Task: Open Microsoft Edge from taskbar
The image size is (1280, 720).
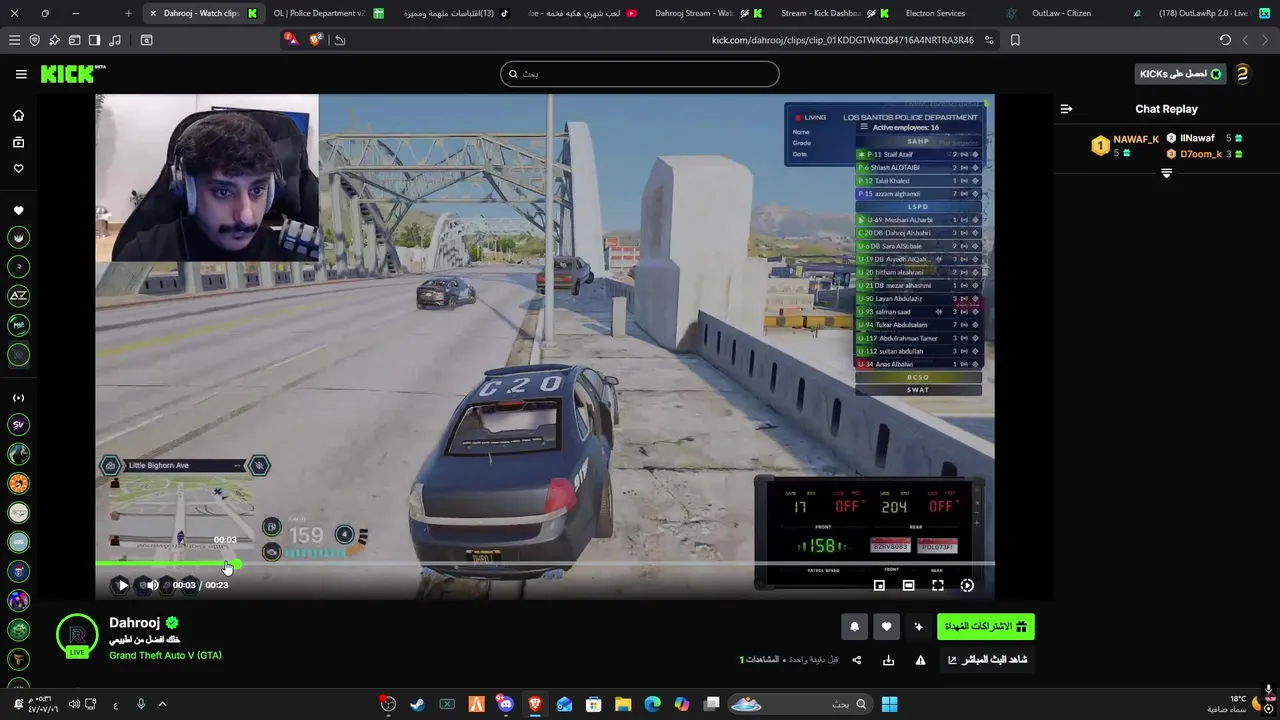Action: tap(653, 704)
